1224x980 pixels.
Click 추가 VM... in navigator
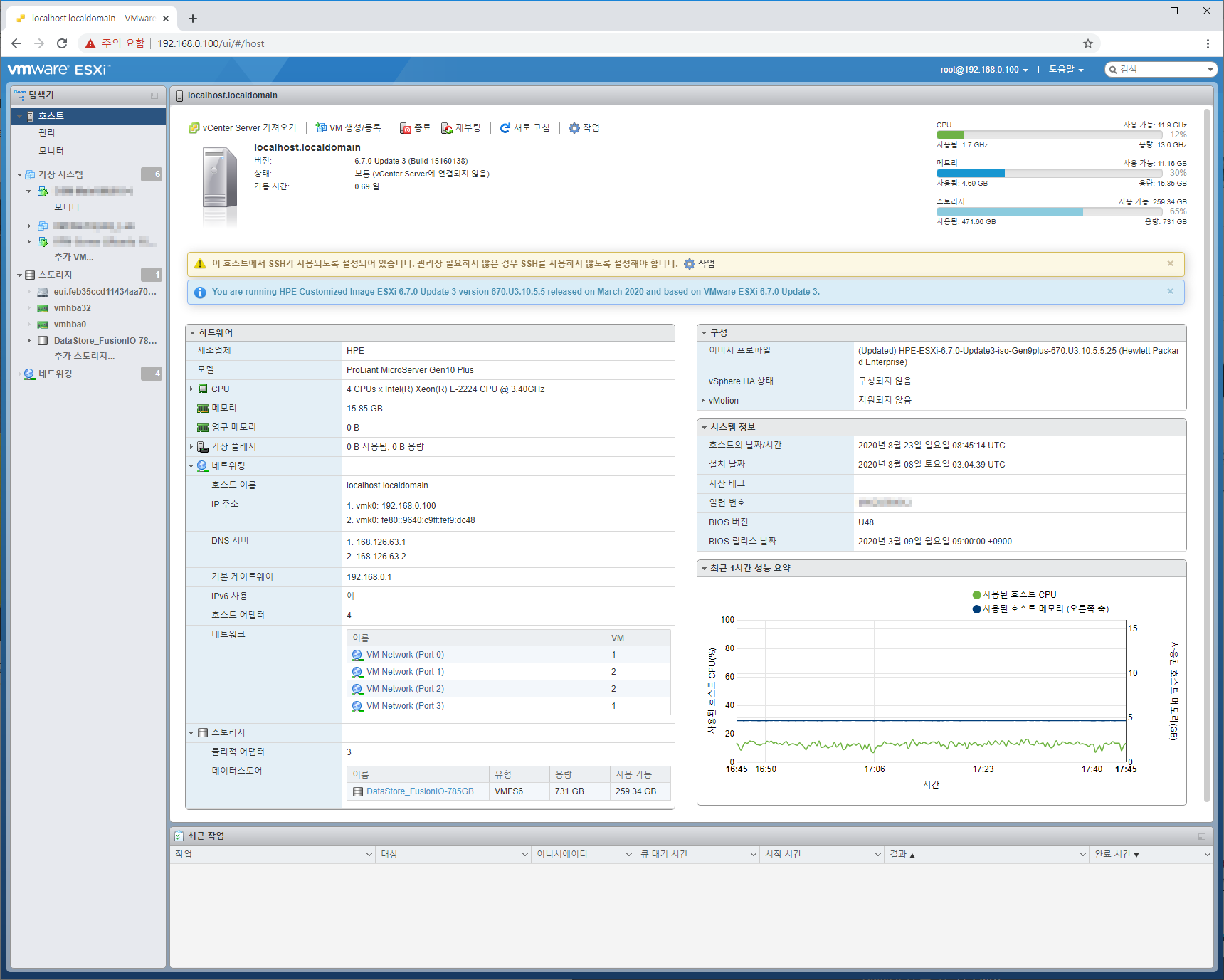(73, 258)
